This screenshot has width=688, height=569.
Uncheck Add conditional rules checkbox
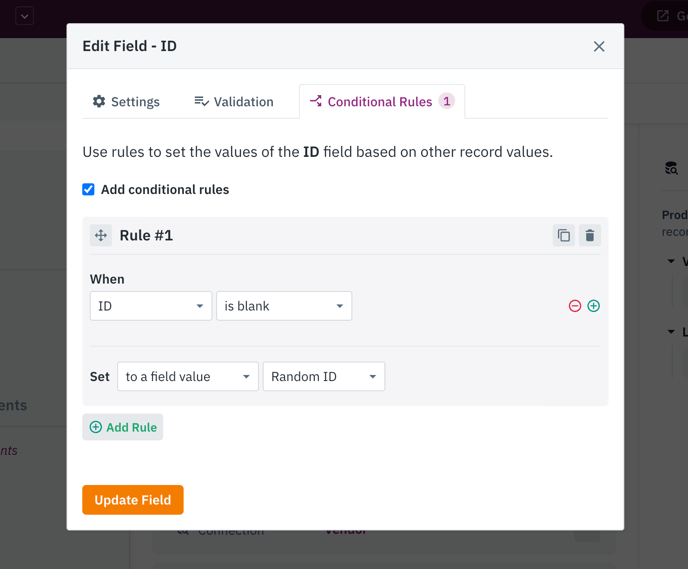coord(88,190)
